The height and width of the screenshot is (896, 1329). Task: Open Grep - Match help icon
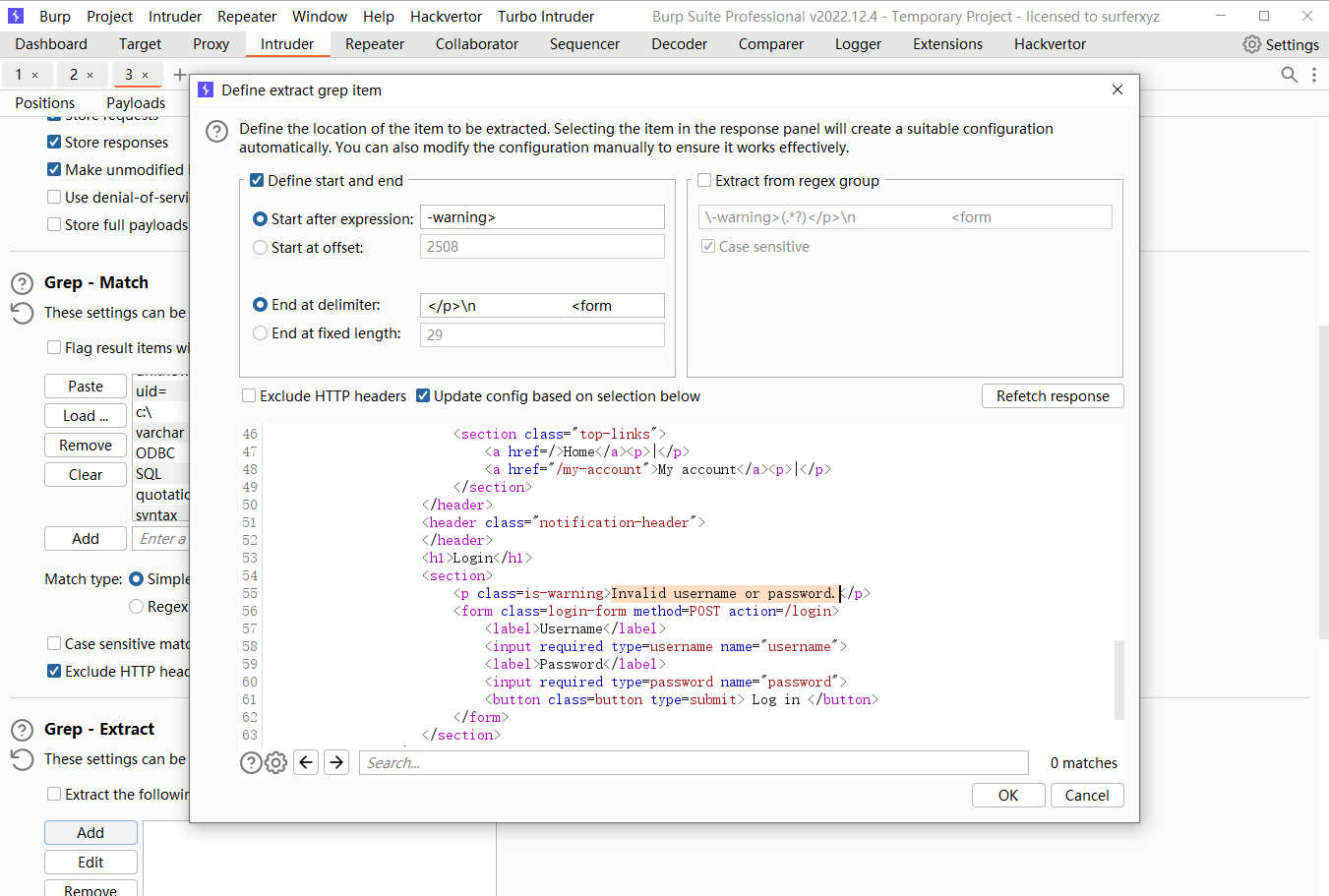[22, 284]
